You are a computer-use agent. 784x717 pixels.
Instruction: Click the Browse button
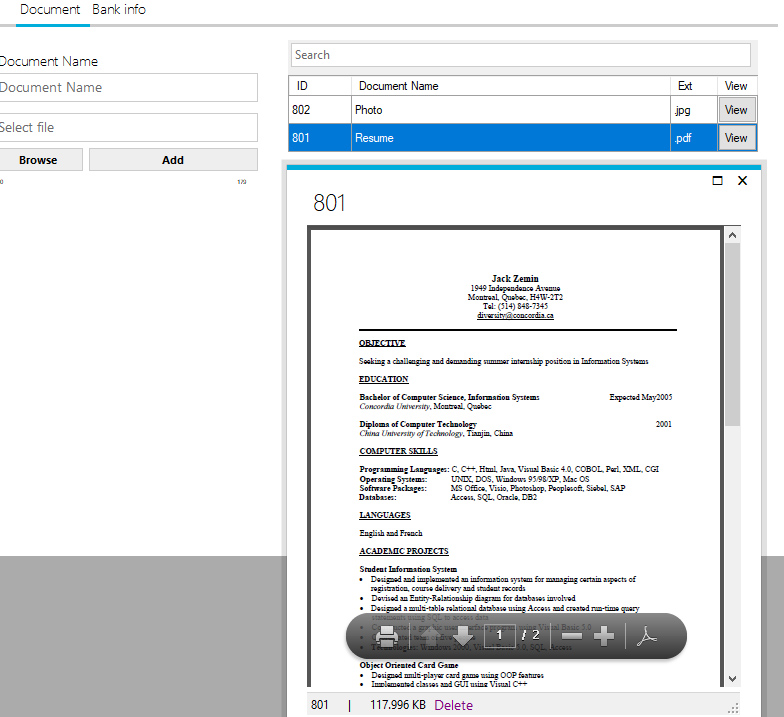pos(40,160)
